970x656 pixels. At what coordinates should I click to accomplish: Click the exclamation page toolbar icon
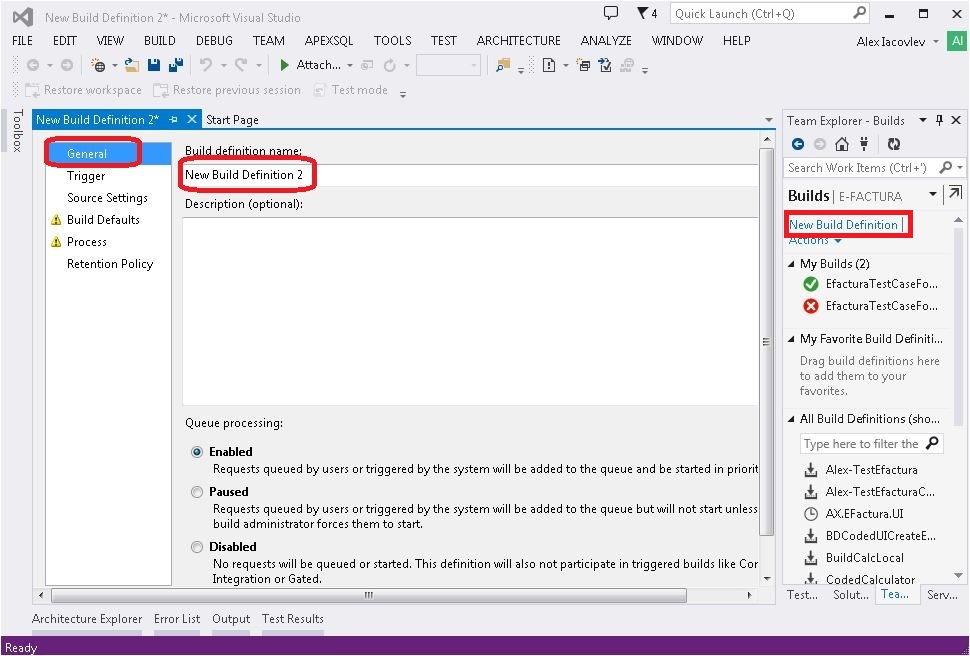(x=549, y=65)
